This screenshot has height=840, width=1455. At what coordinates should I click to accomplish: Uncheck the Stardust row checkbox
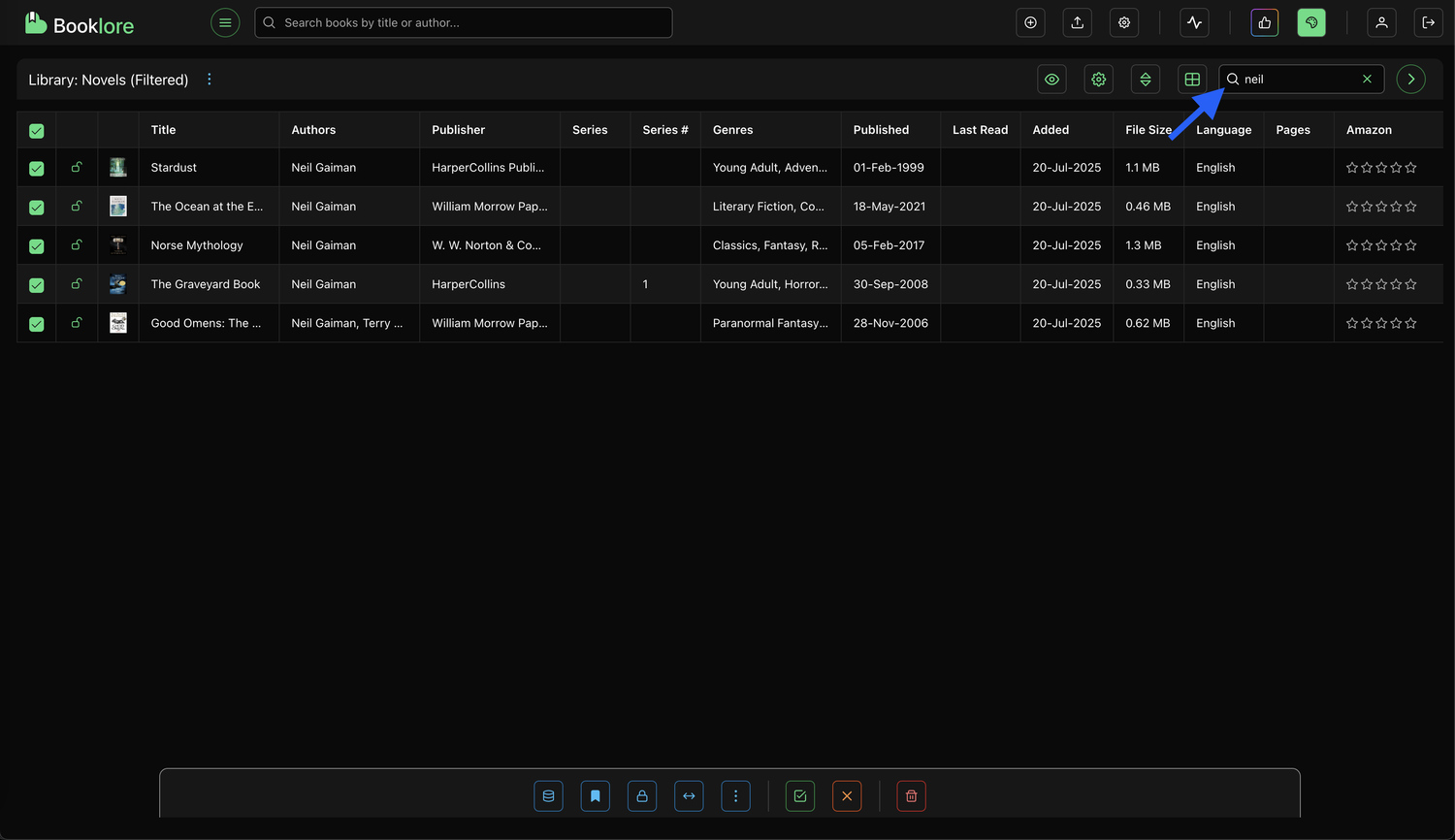pyautogui.click(x=37, y=168)
